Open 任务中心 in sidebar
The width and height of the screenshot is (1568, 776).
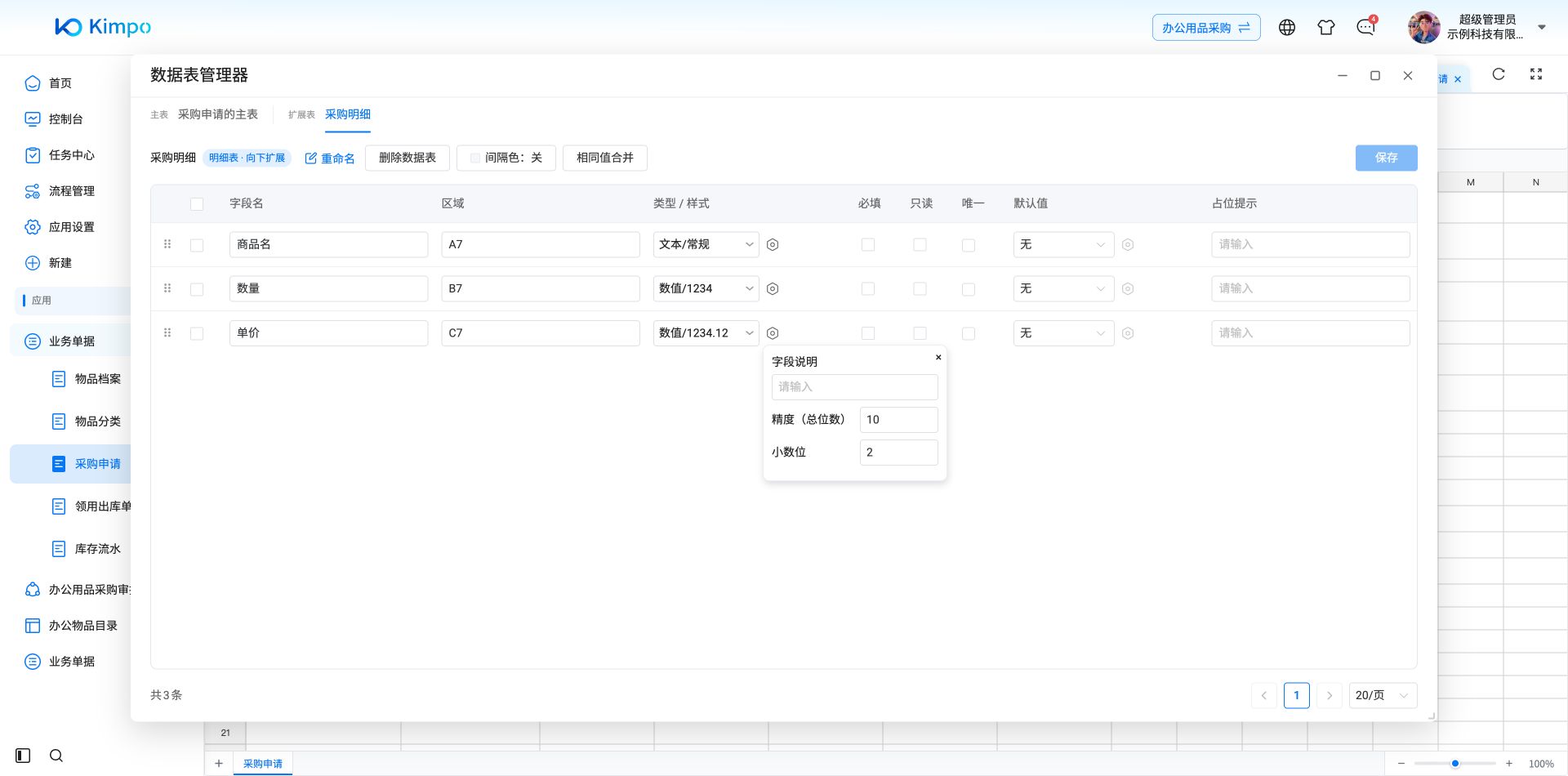(x=71, y=155)
